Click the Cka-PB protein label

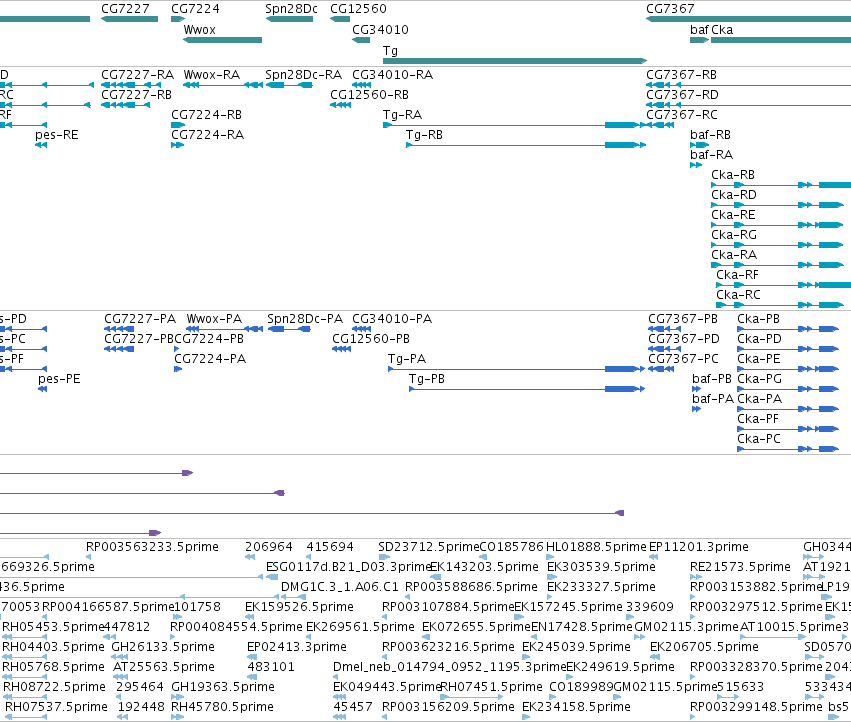pos(759,319)
